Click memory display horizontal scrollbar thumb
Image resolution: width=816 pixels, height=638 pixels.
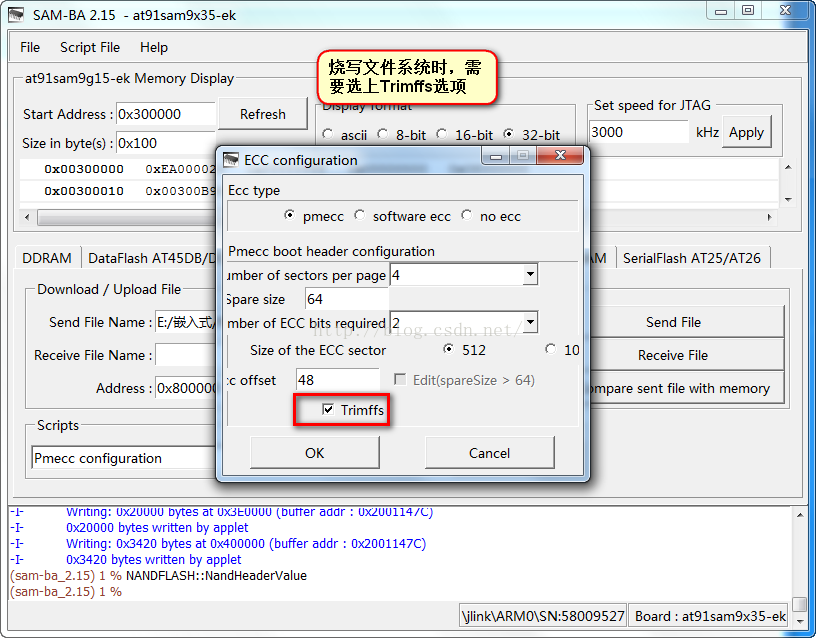(126, 217)
